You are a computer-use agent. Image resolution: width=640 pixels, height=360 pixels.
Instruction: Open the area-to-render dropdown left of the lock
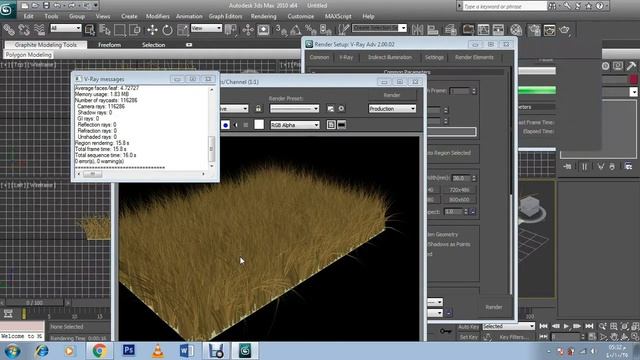click(x=234, y=109)
